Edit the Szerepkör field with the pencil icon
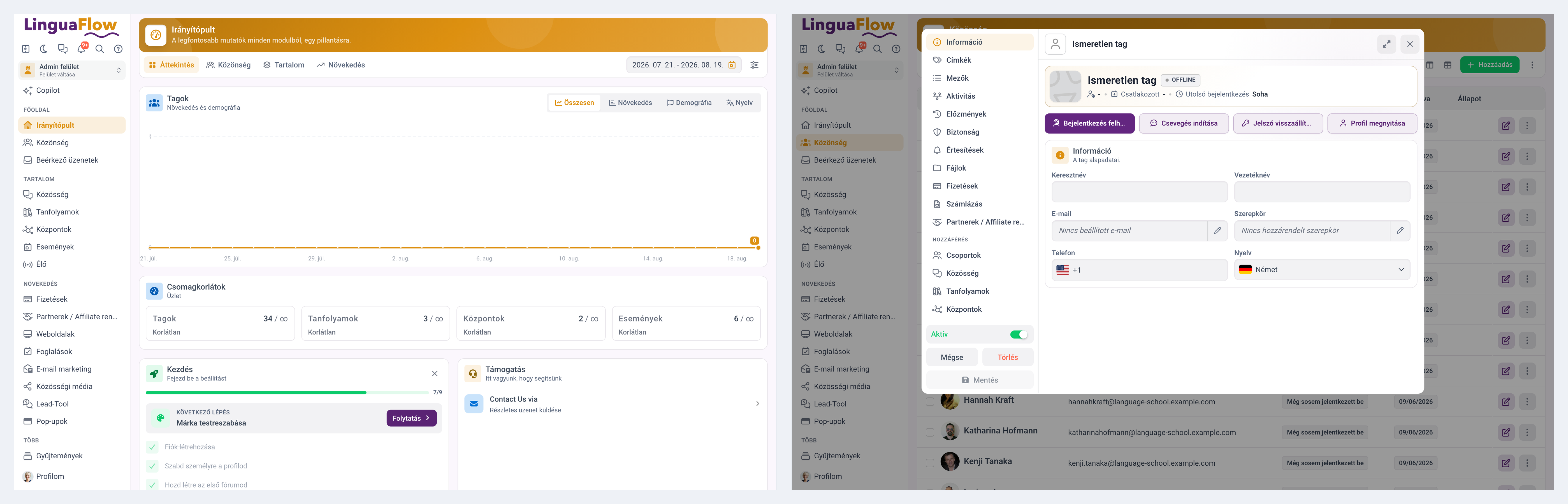The height and width of the screenshot is (504, 1568). click(x=1400, y=231)
